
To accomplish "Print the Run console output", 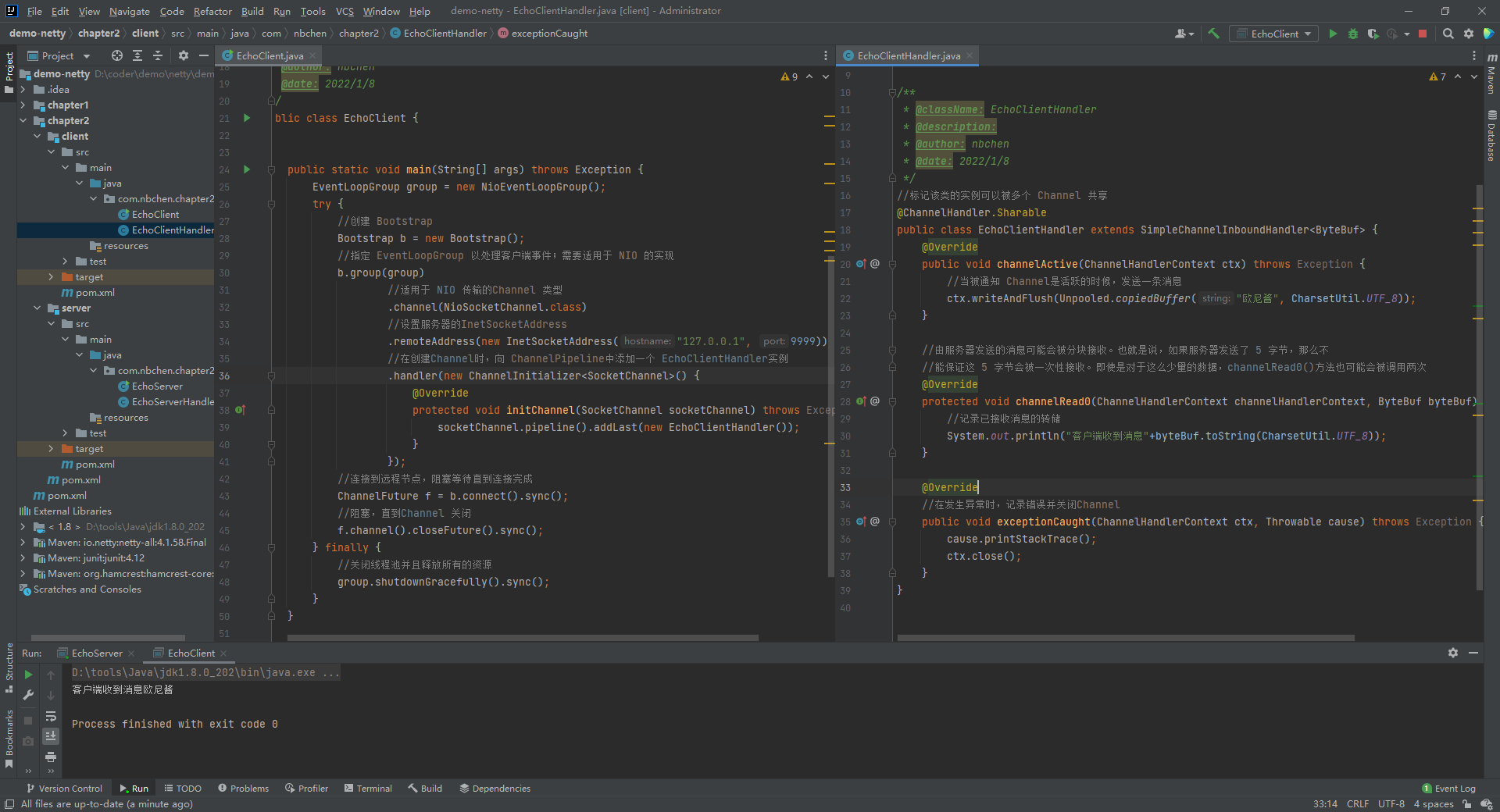I will pos(51,757).
